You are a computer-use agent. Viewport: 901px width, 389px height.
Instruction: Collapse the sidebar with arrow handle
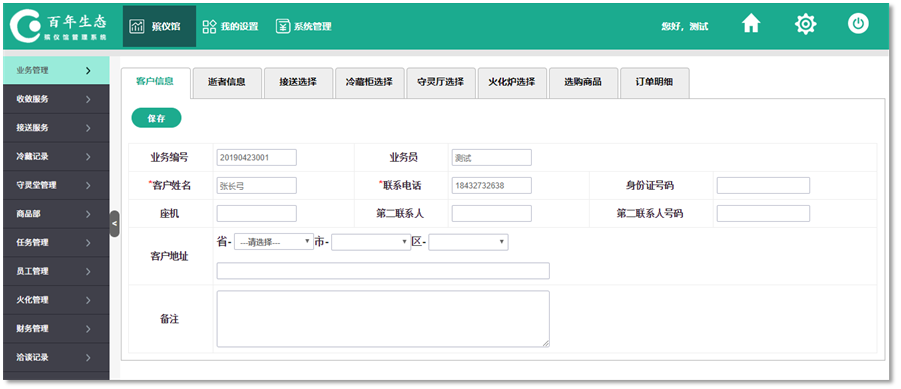(114, 224)
